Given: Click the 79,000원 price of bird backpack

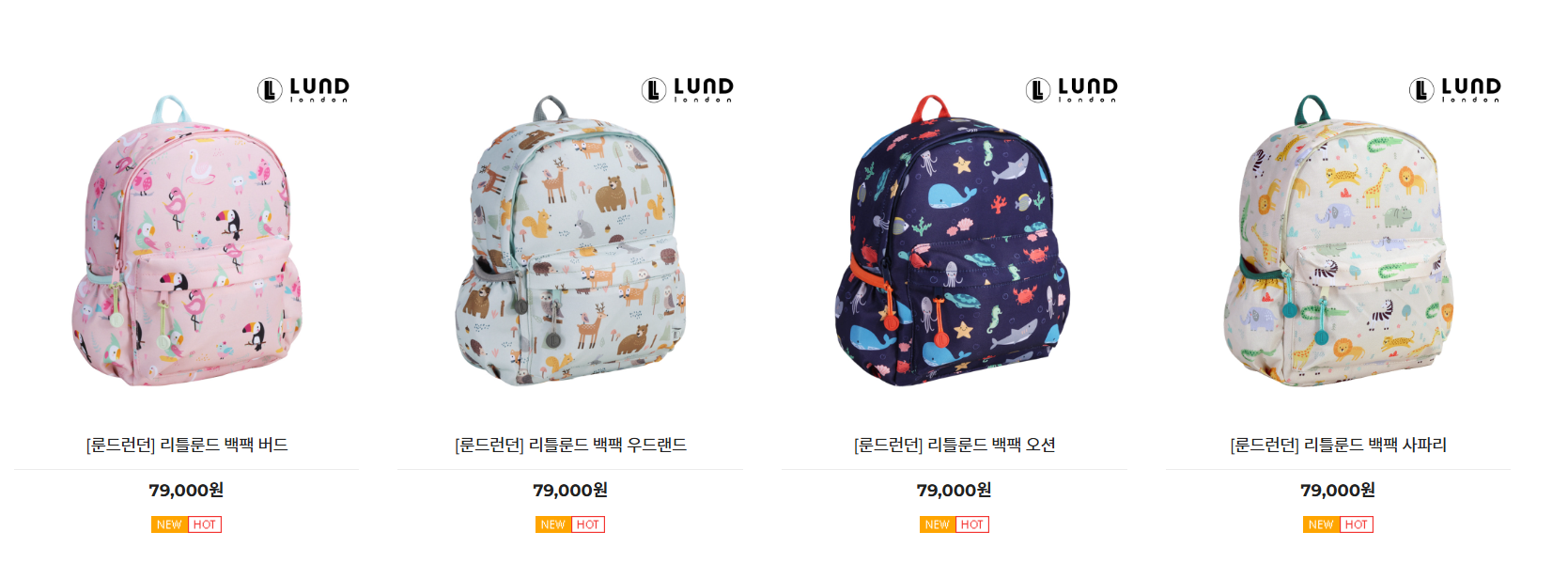Looking at the screenshot, I should pos(186,490).
